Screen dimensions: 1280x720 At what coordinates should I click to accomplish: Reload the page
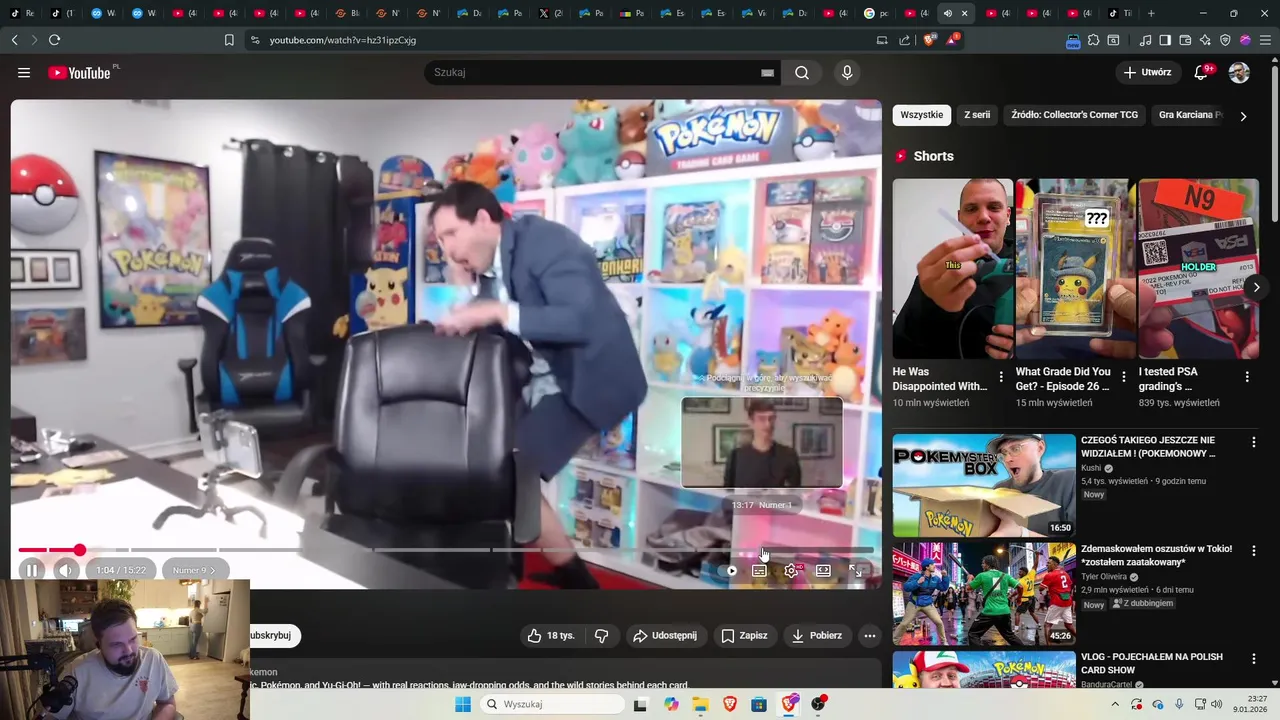(x=54, y=40)
